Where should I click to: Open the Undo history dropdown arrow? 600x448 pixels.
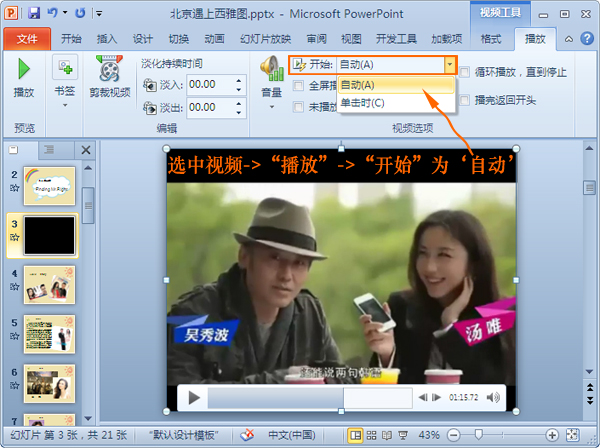[65, 13]
